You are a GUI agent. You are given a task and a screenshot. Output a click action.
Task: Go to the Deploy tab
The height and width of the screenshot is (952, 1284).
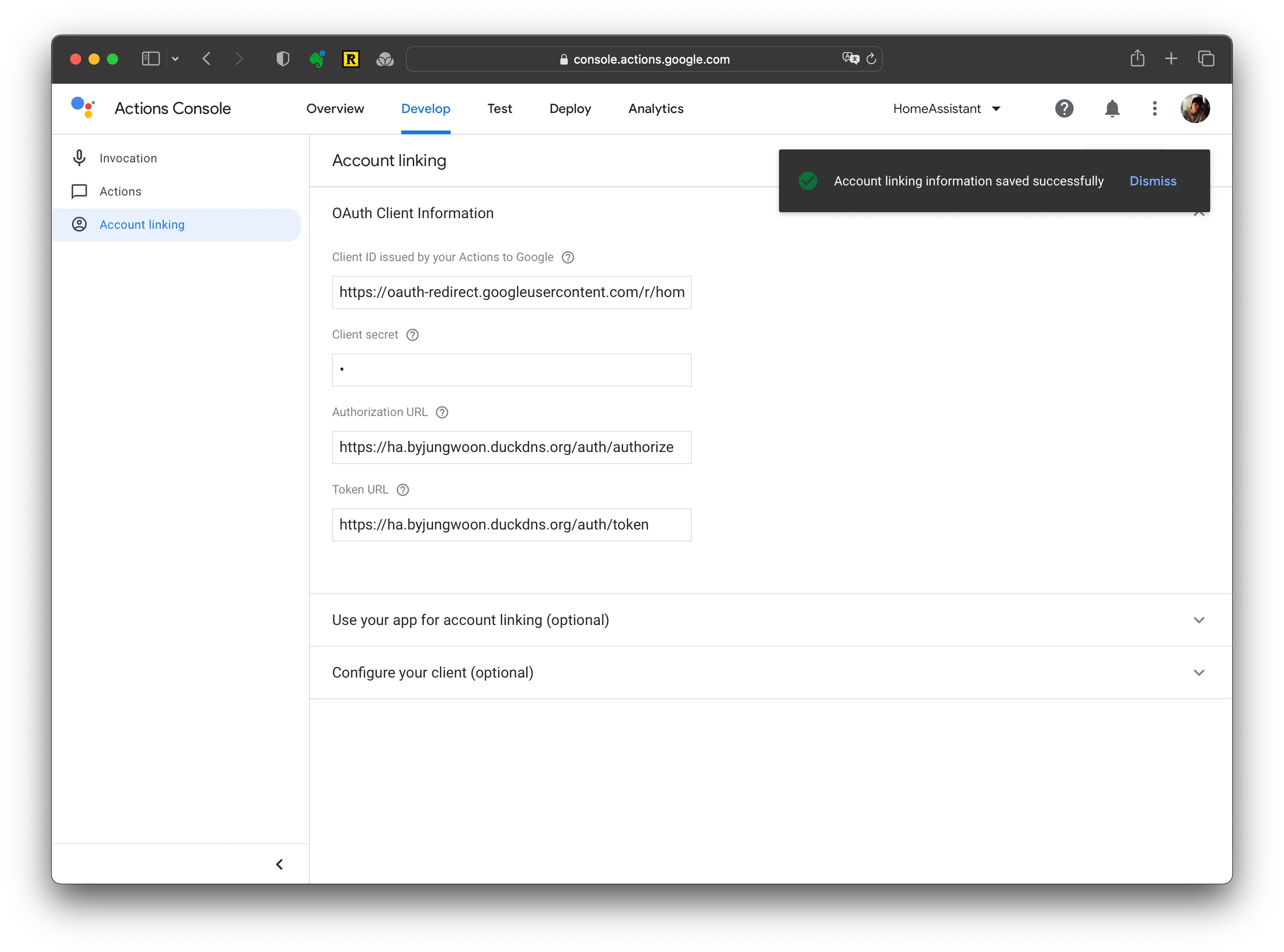570,108
